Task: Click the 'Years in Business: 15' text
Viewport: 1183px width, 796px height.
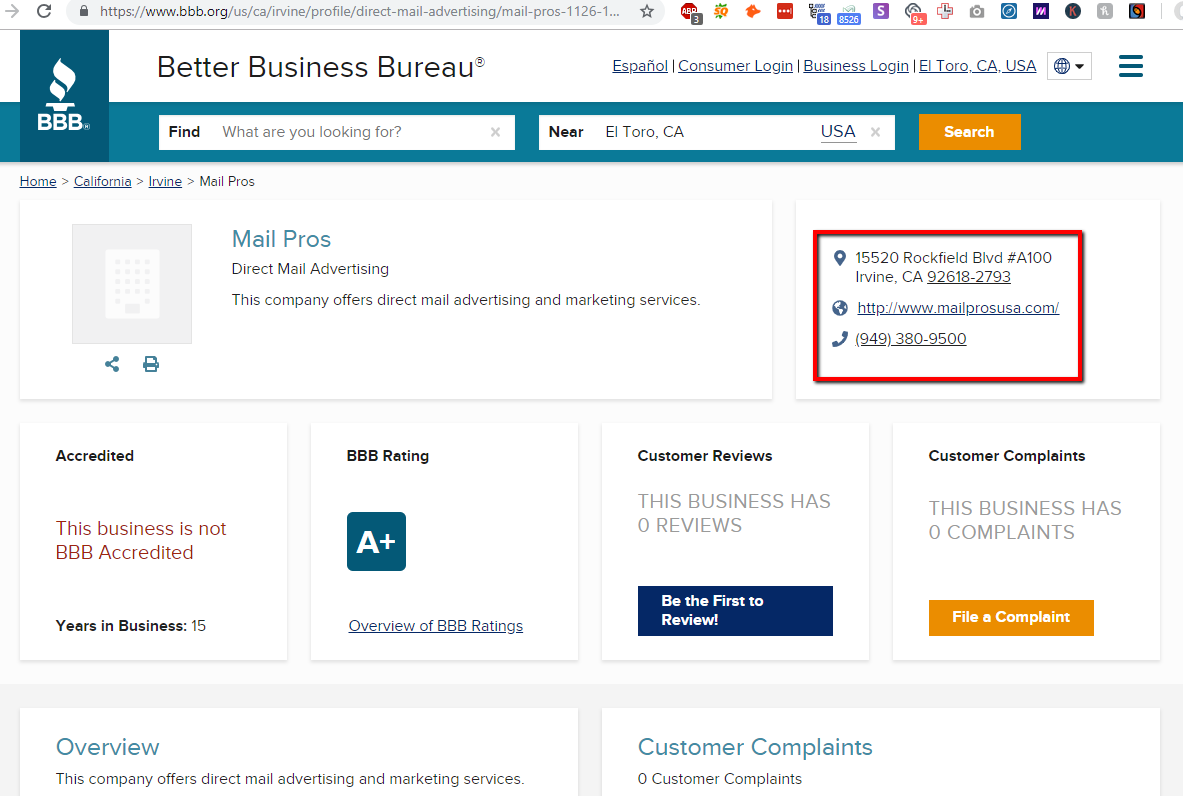Action: [x=131, y=625]
